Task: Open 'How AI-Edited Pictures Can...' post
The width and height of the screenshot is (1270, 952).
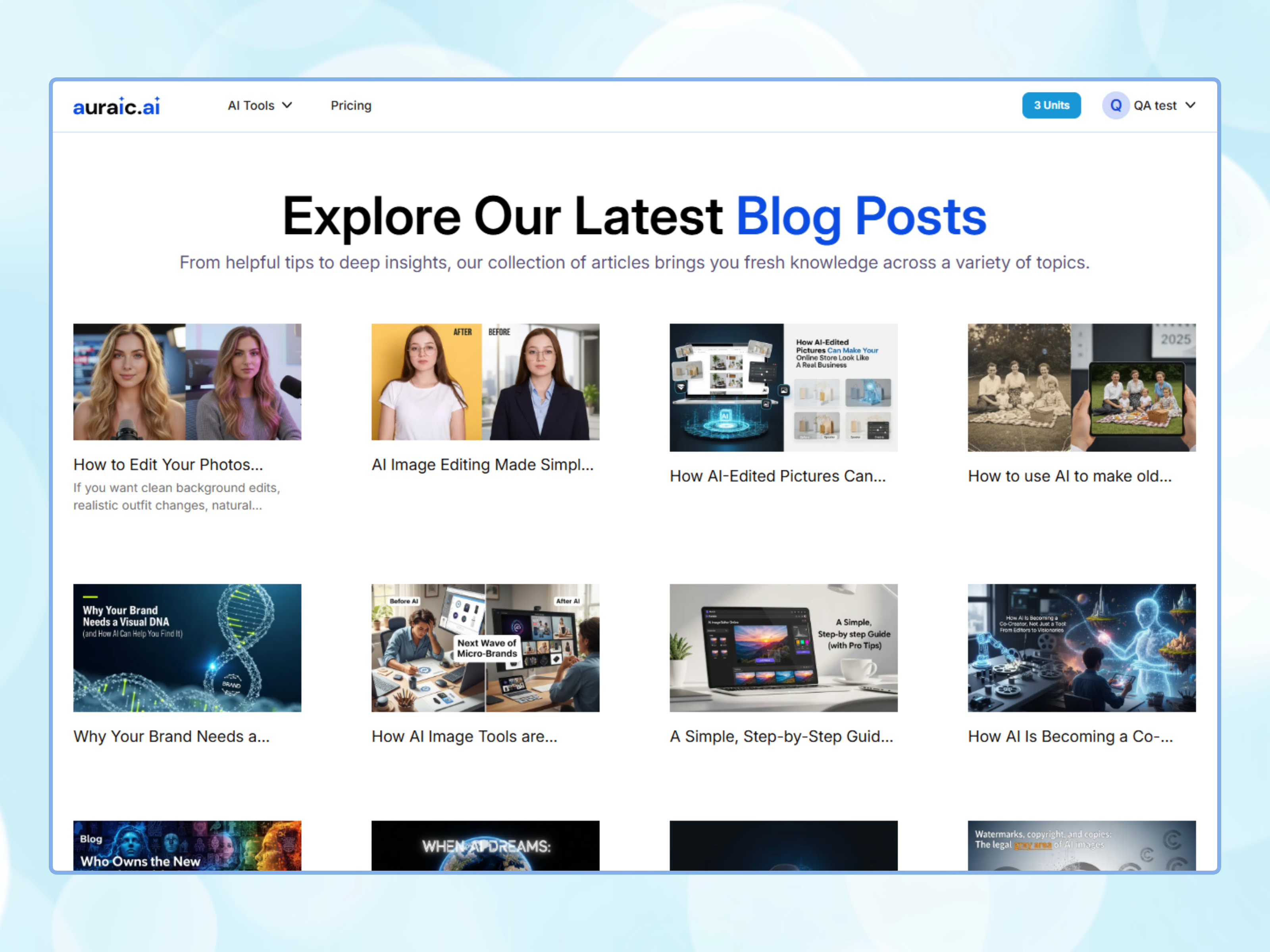Action: click(777, 476)
